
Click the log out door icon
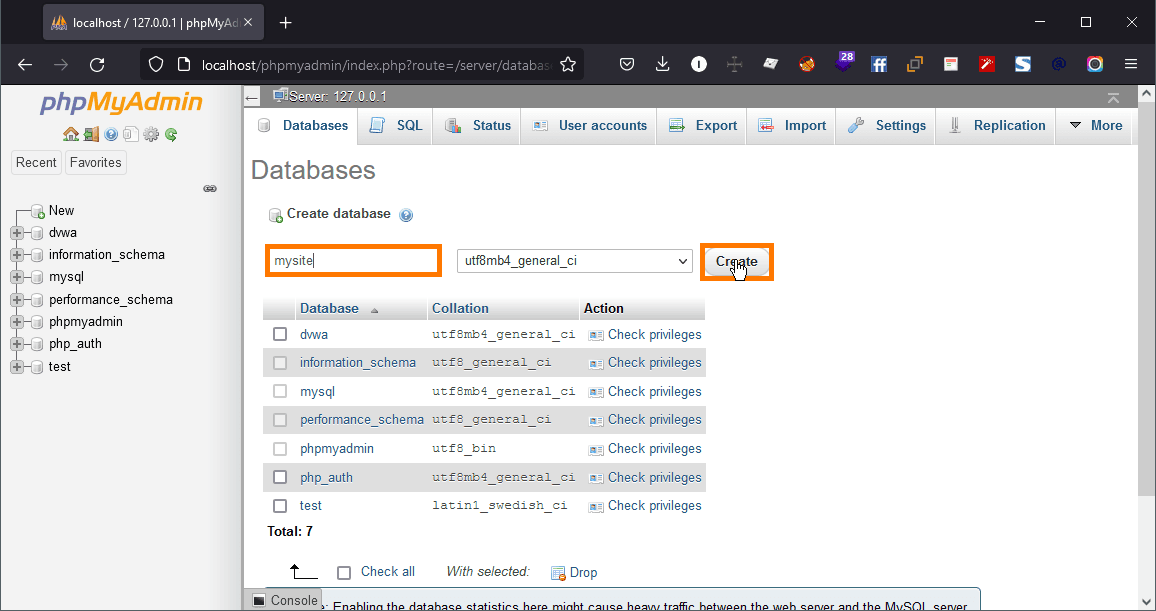pos(91,134)
